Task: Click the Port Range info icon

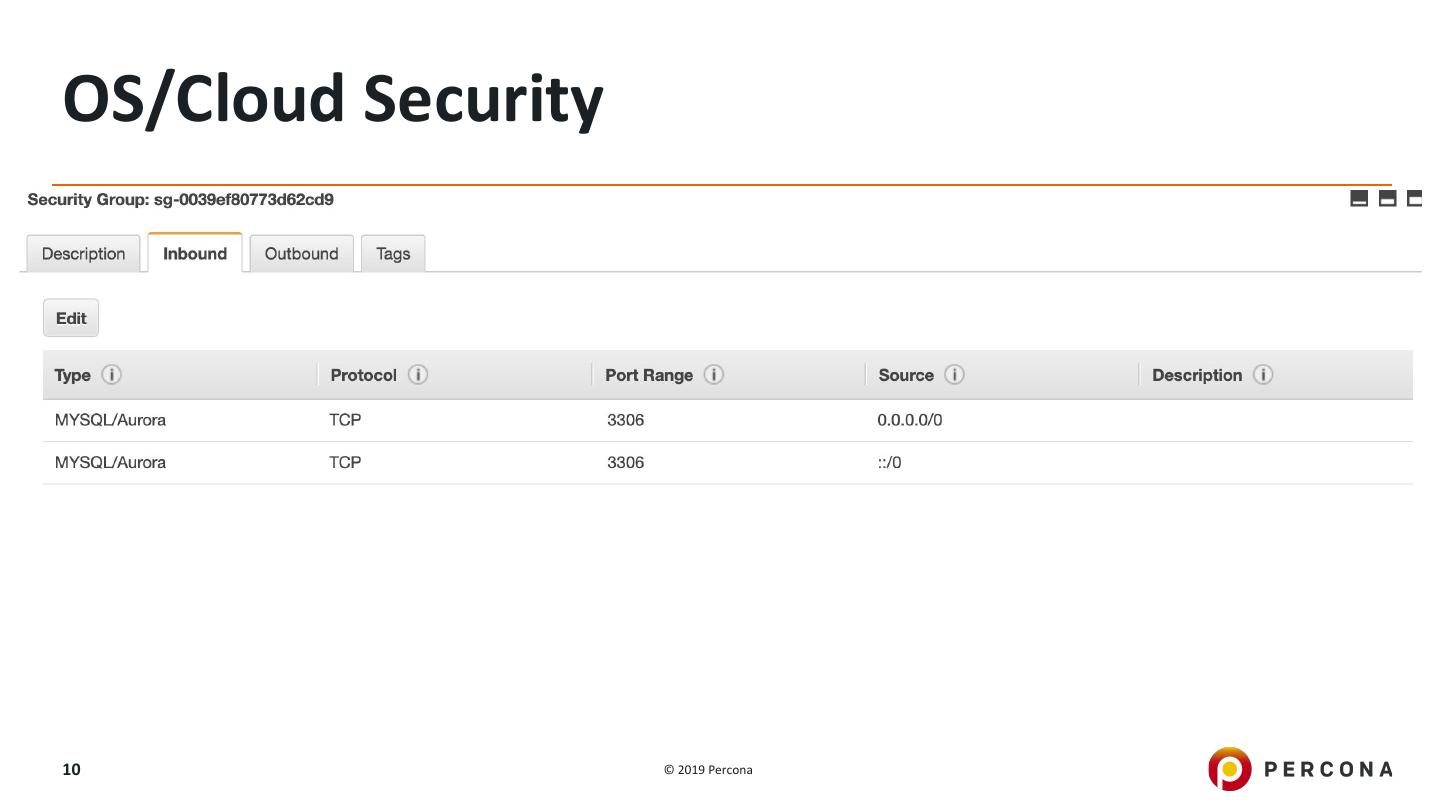Action: click(x=714, y=375)
